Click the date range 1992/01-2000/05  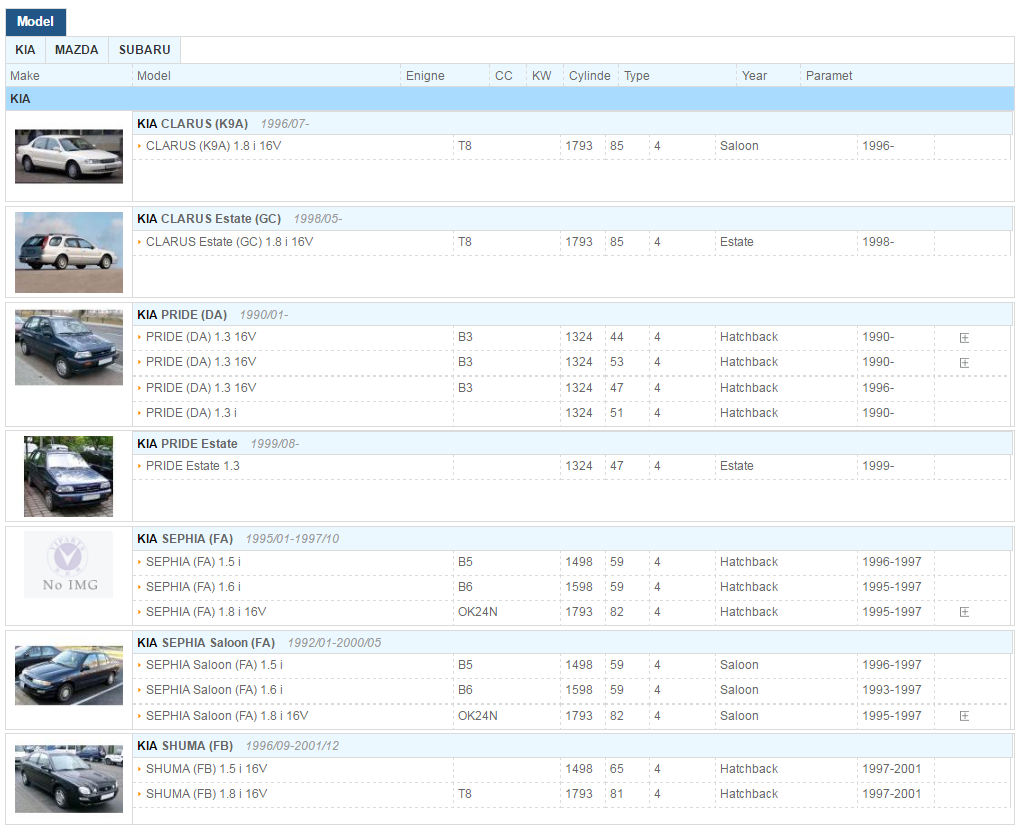click(334, 643)
